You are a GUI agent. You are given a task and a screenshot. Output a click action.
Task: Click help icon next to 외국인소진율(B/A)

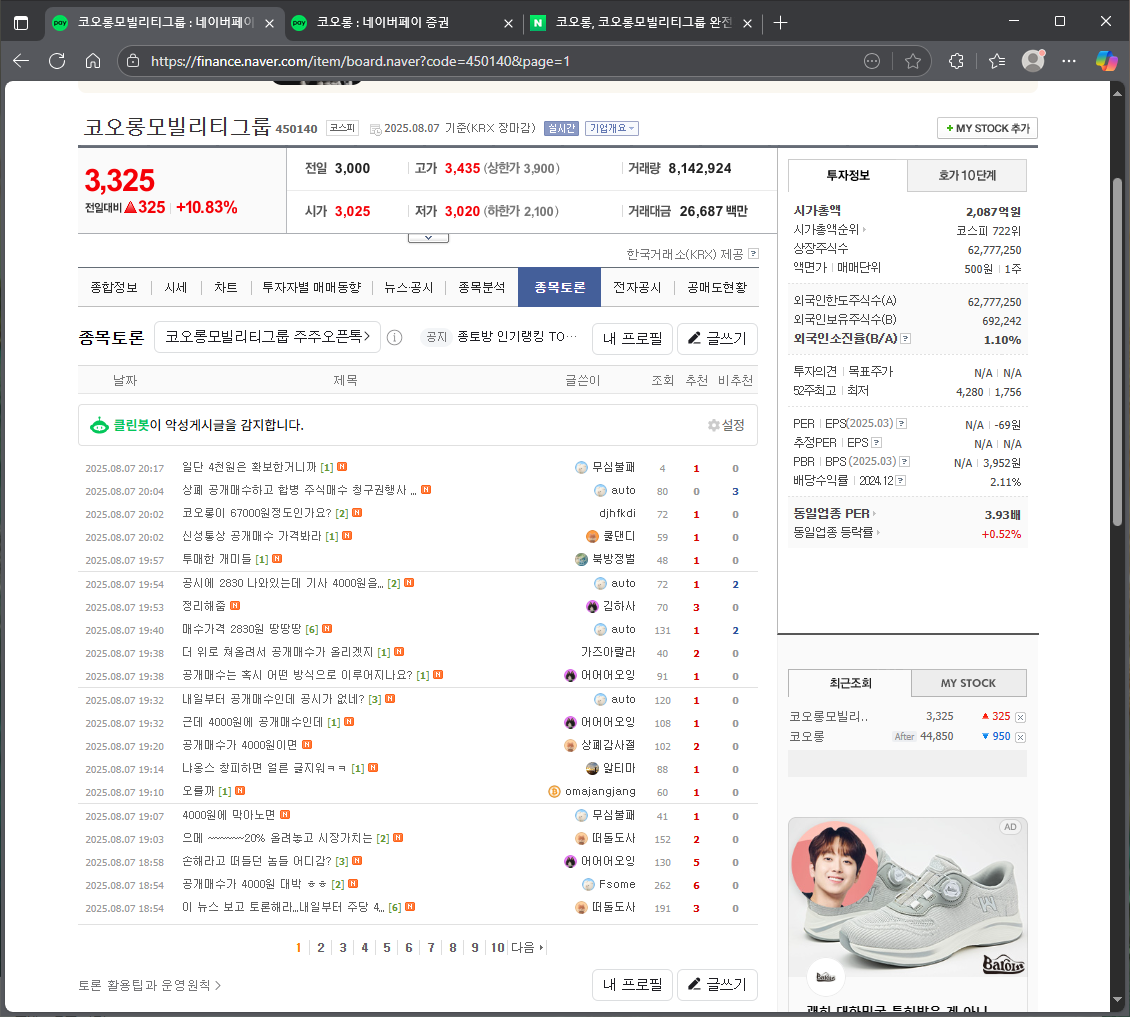tap(906, 339)
